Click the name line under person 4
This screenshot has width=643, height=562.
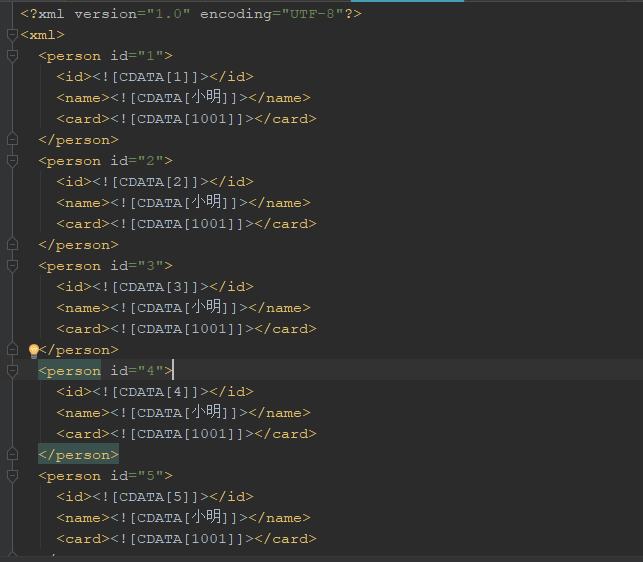point(183,413)
